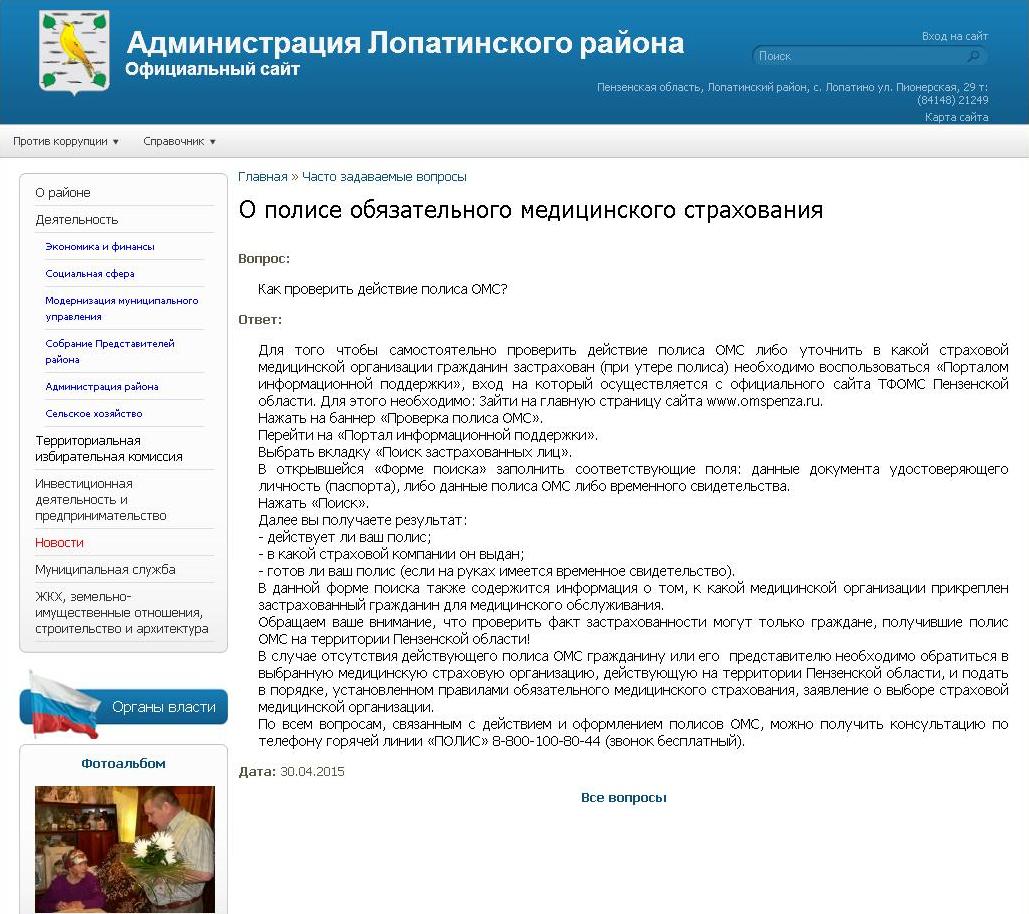Open the Вход на сайт login link
This screenshot has height=914, width=1029.
[955, 36]
